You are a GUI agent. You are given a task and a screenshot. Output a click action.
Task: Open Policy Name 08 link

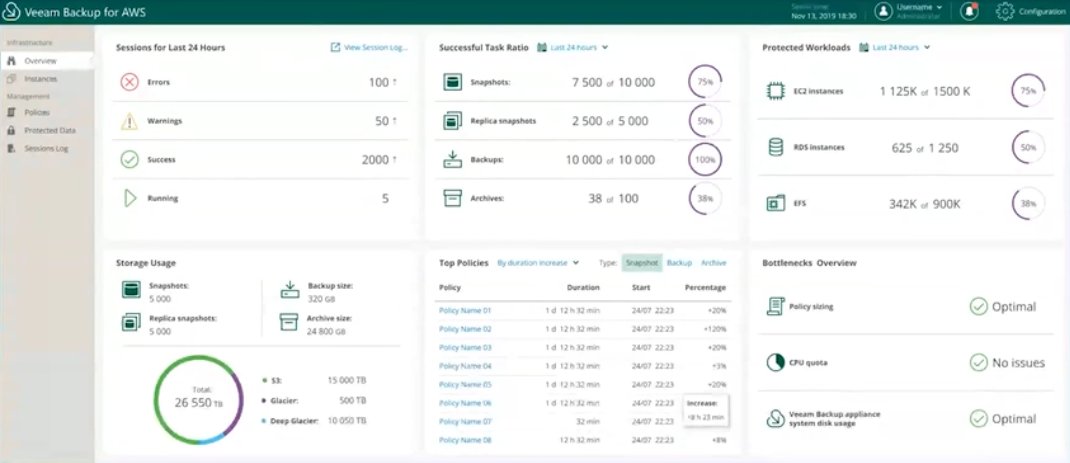(465, 440)
